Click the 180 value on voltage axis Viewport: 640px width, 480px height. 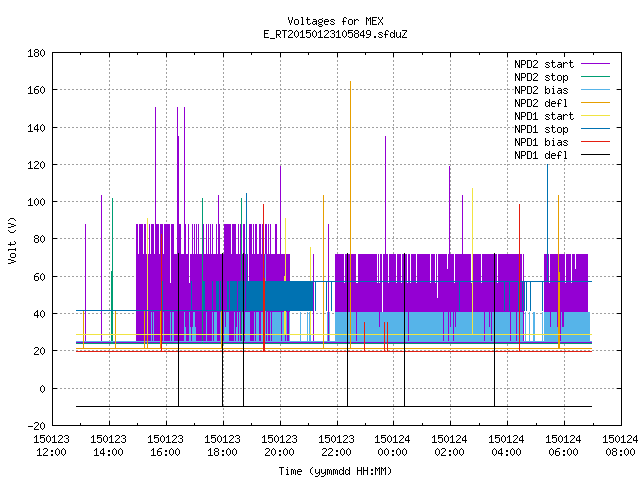[36, 53]
